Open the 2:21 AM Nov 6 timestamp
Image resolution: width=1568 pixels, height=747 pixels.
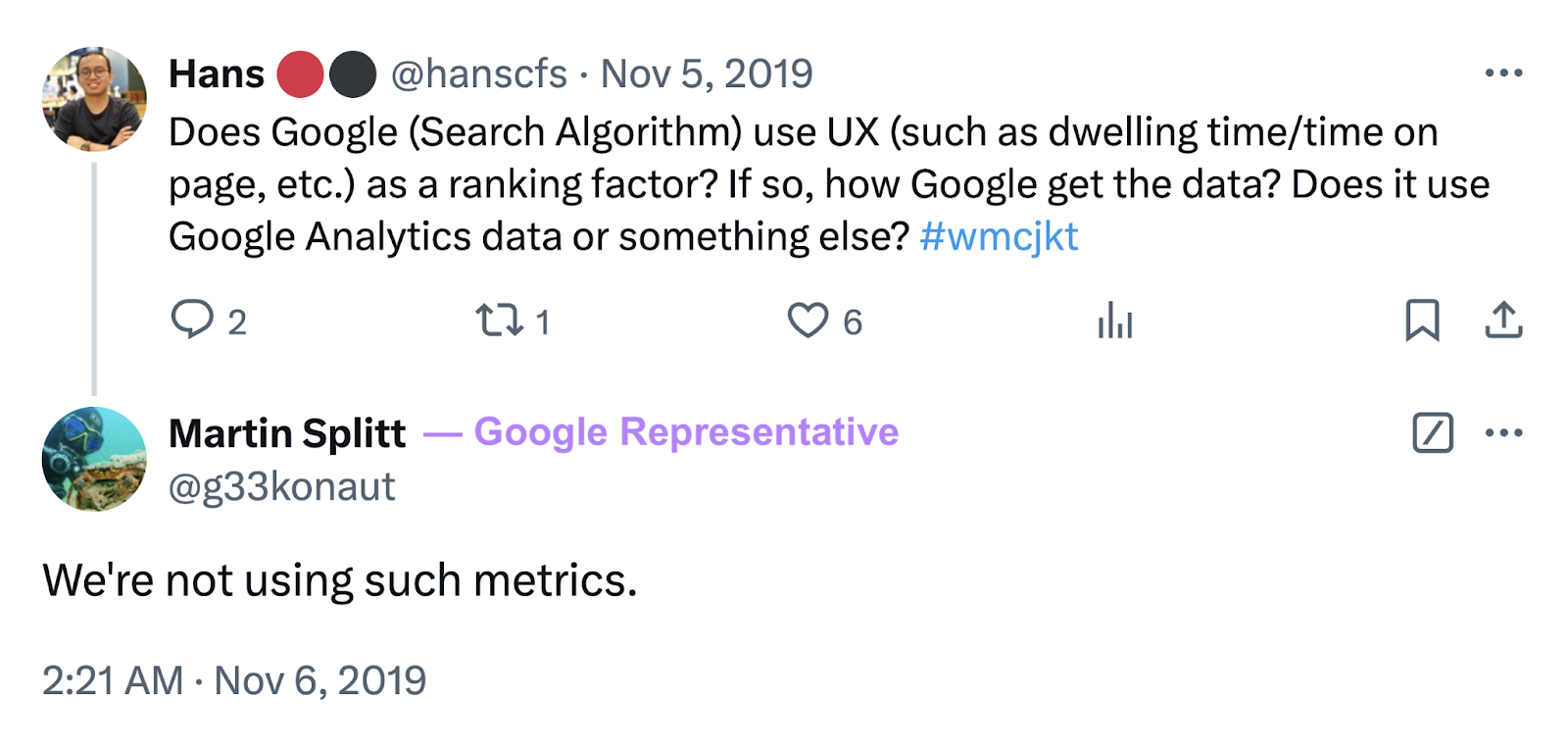234,677
